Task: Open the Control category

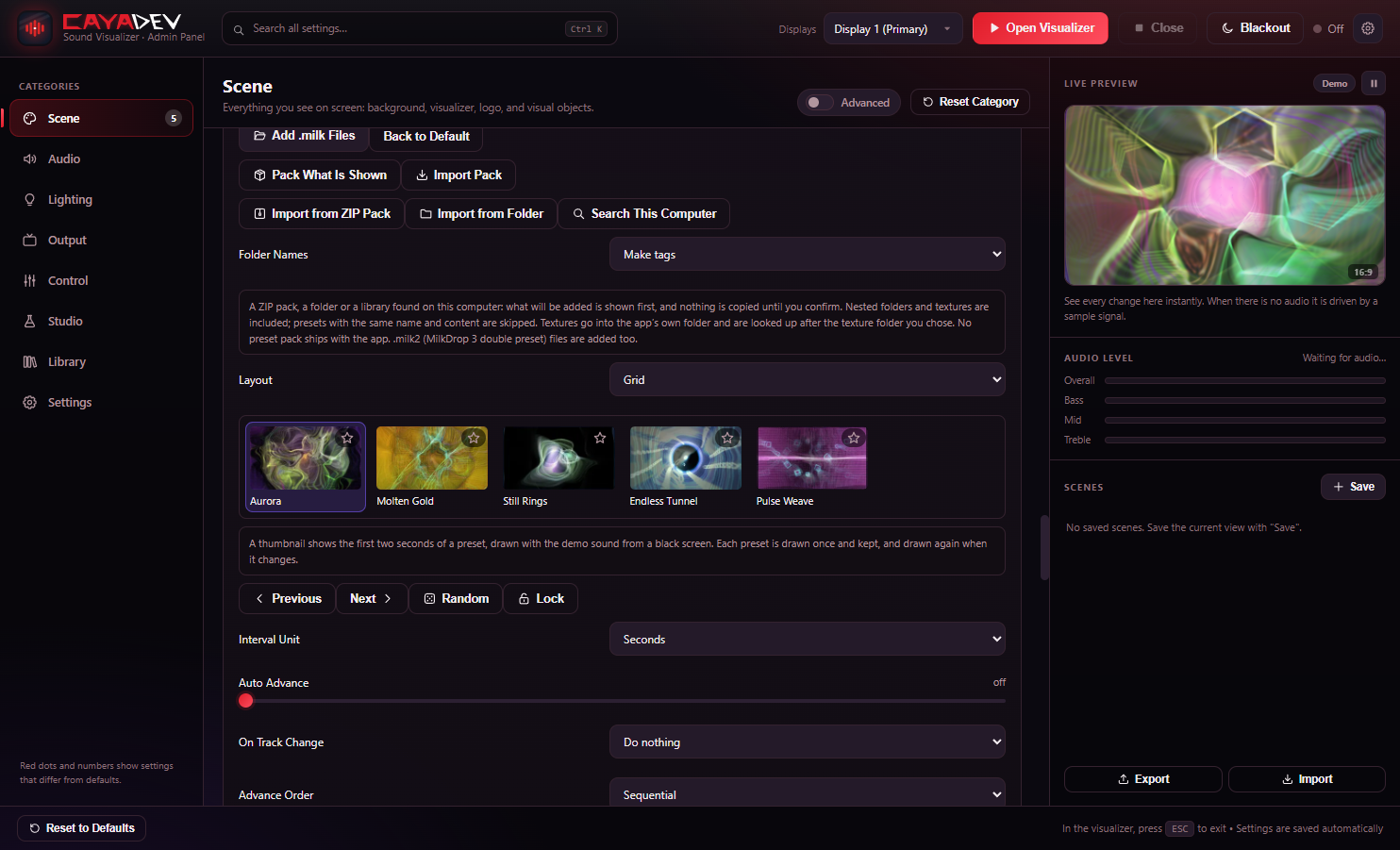Action: pyautogui.click(x=102, y=280)
